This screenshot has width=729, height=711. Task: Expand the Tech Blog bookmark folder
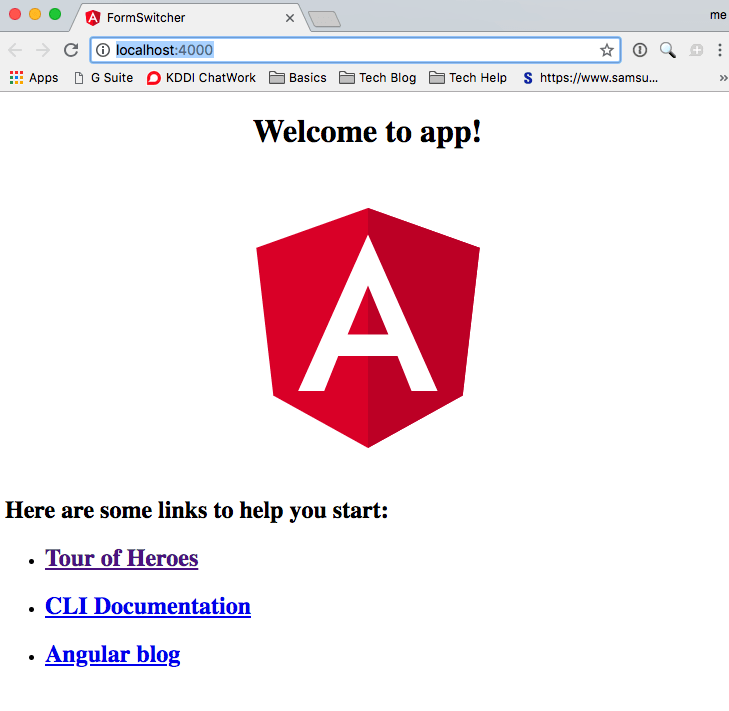tap(378, 78)
